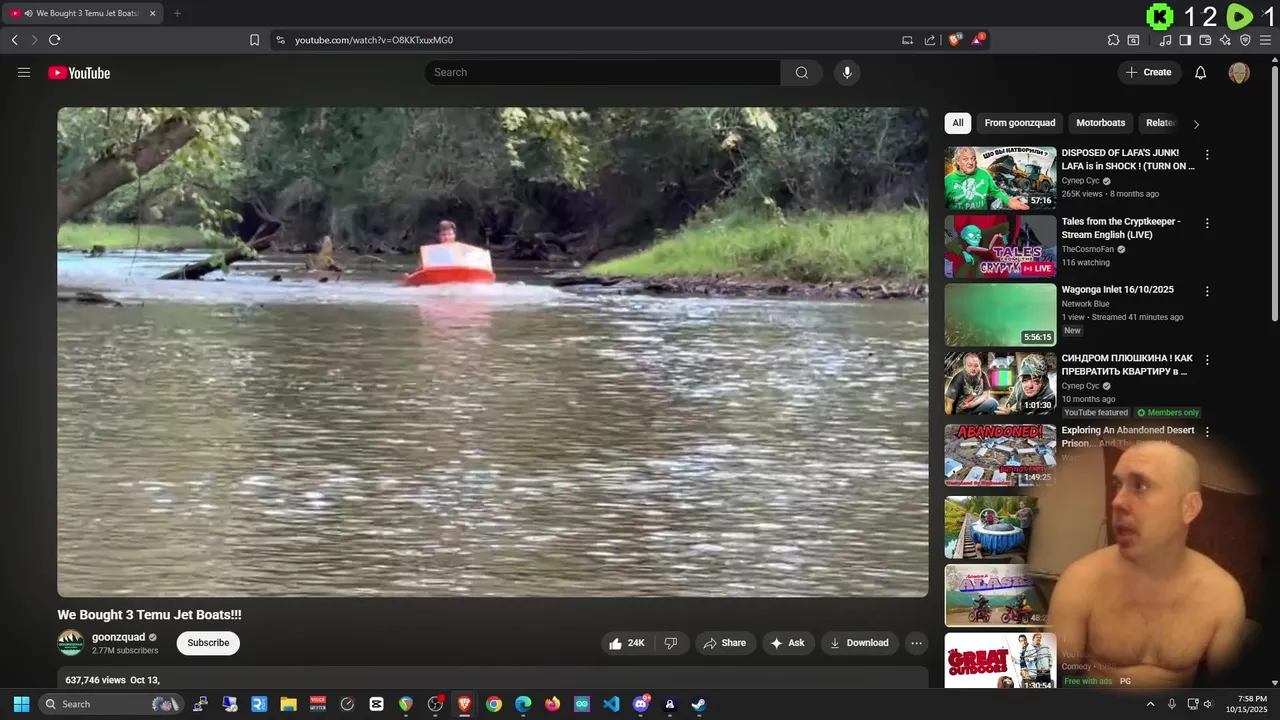This screenshot has width=1280, height=720.
Task: Open DISPOSED OF LAFA'S JUNK thumbnail
Action: (x=1000, y=178)
